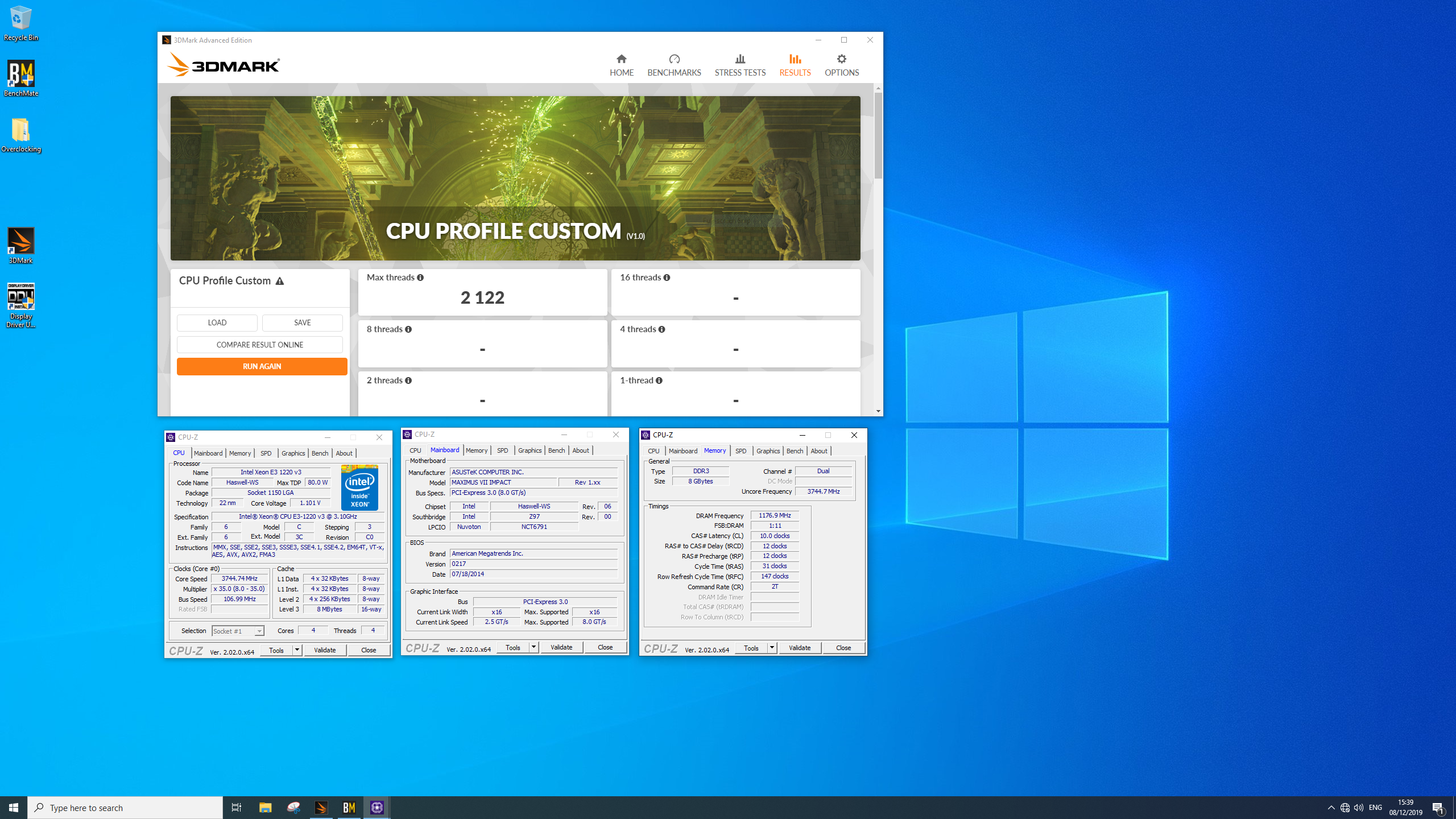Expand Tools dropdown arrow in CPU-Z Mainboard window

coord(533,647)
